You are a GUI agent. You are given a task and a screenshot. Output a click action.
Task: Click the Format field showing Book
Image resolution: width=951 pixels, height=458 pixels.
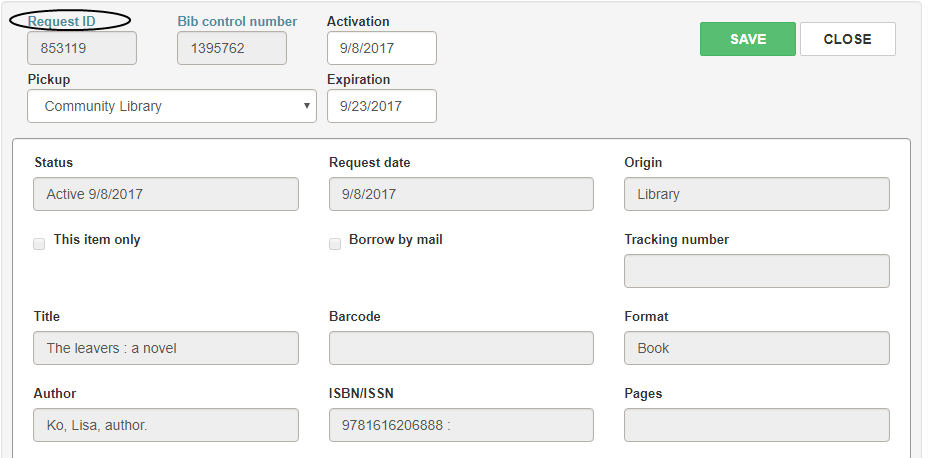757,348
